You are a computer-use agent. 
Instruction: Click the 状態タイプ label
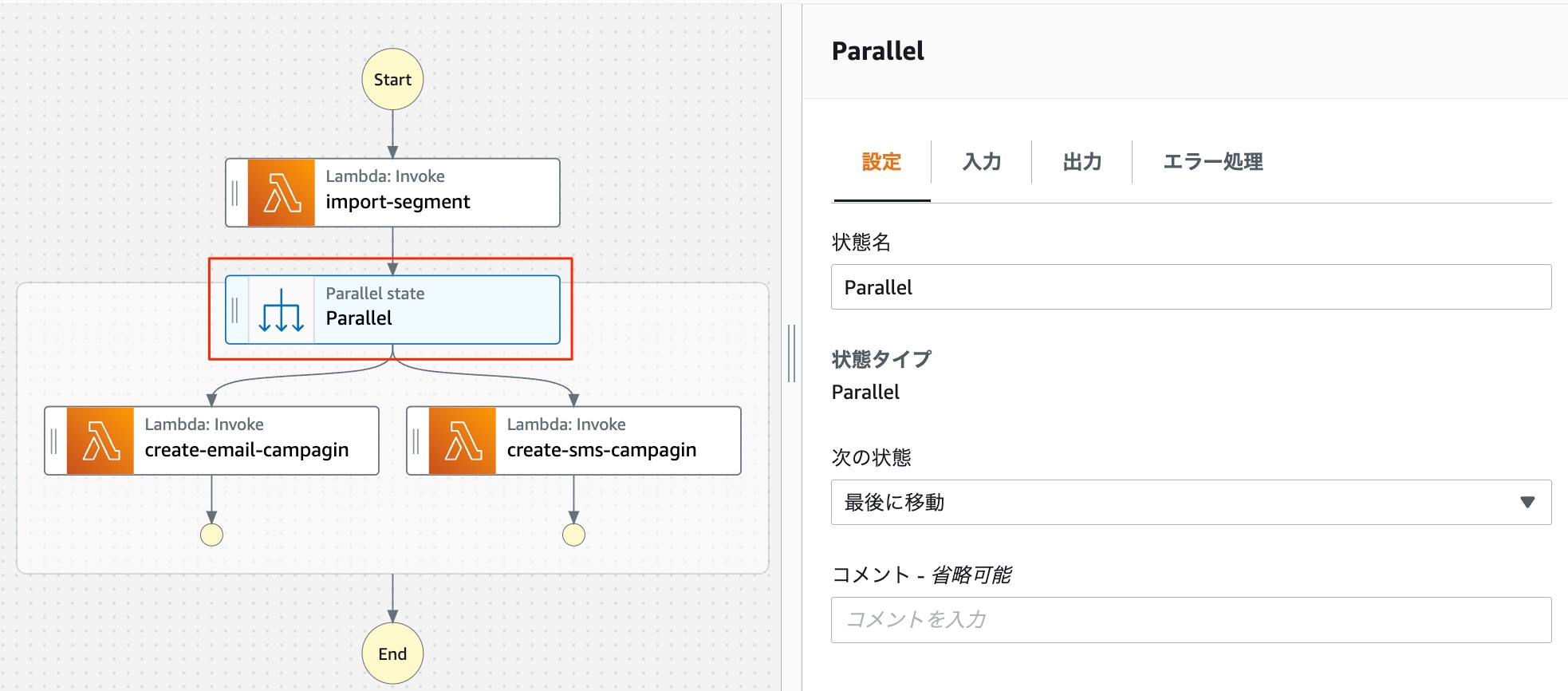(881, 360)
